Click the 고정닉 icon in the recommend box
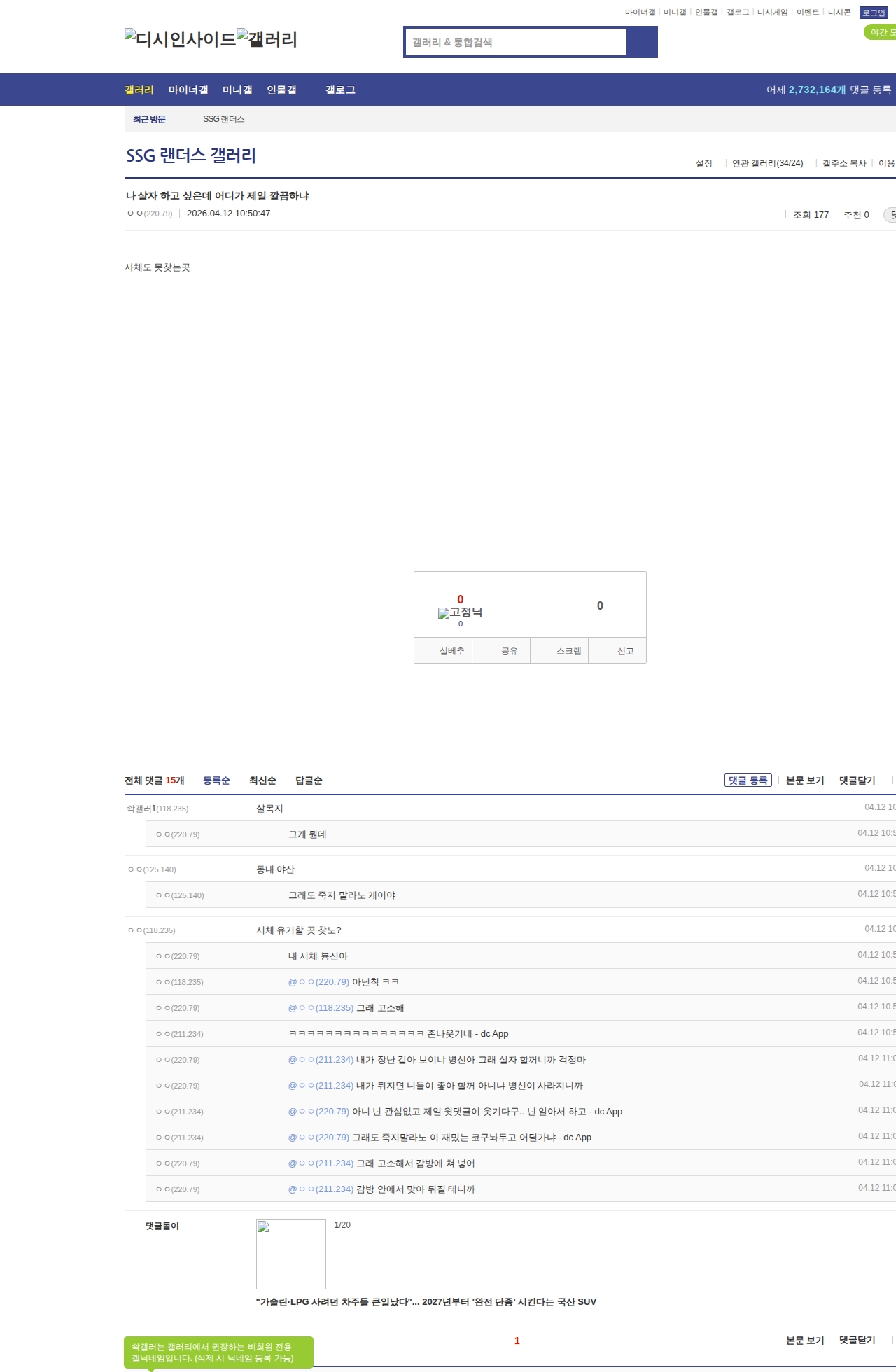The height and width of the screenshot is (1372, 896). (x=460, y=612)
